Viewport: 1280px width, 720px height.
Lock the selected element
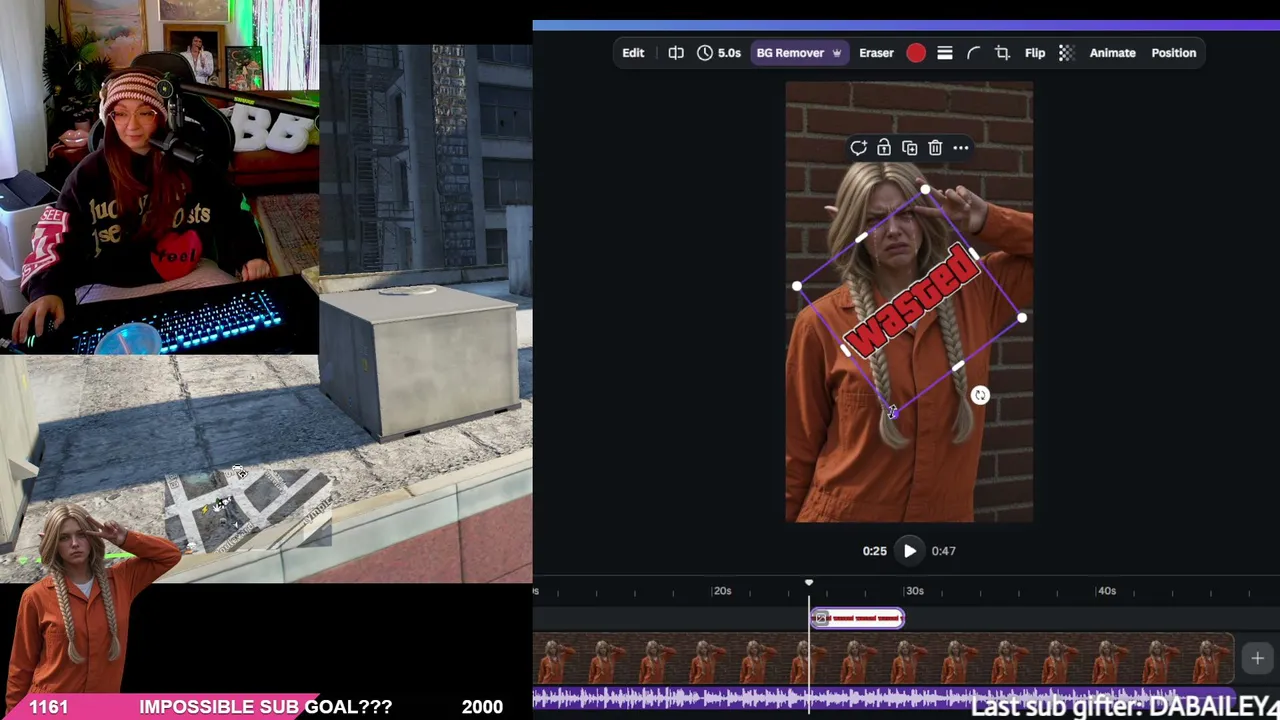[884, 148]
